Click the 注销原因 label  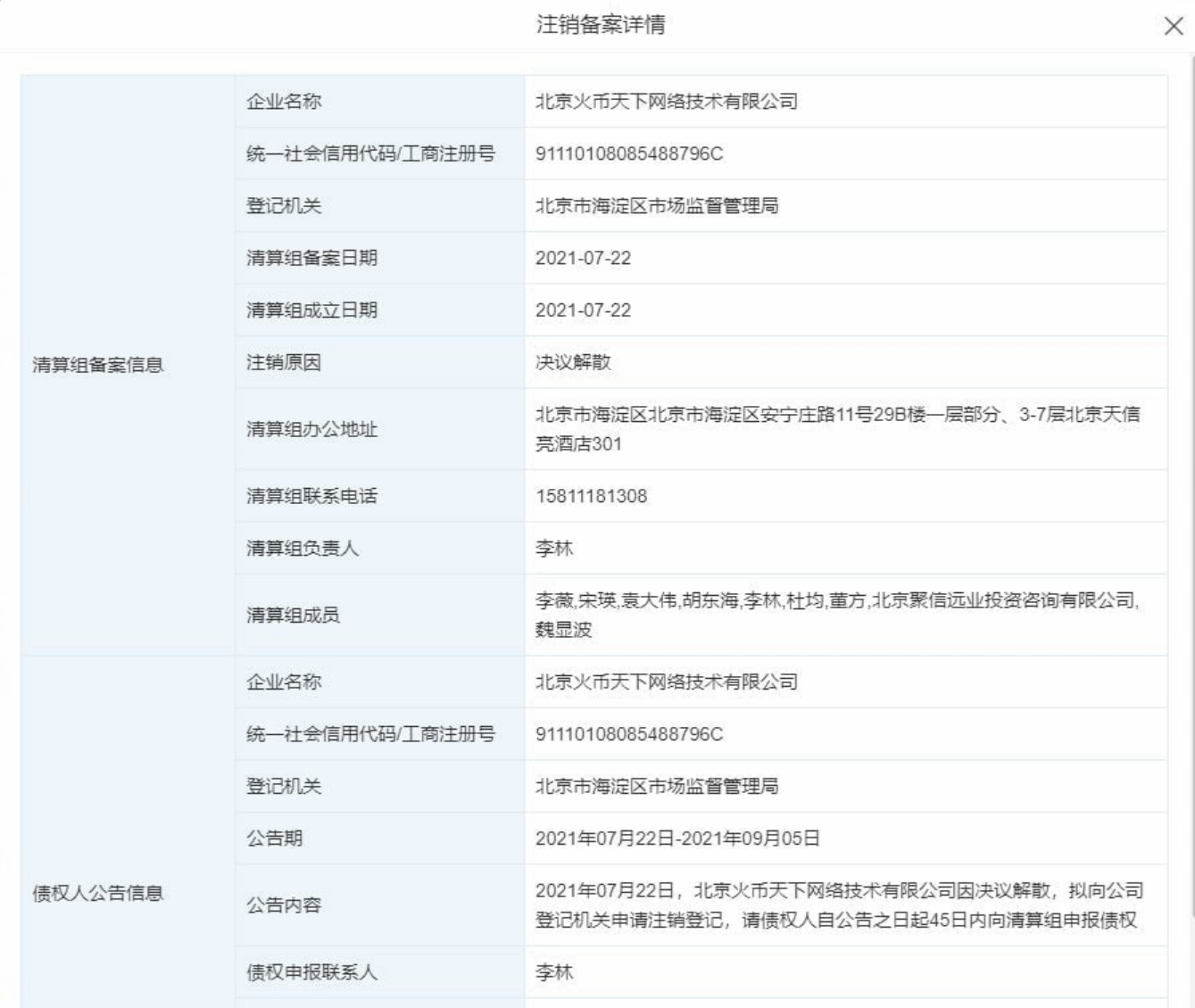[284, 362]
